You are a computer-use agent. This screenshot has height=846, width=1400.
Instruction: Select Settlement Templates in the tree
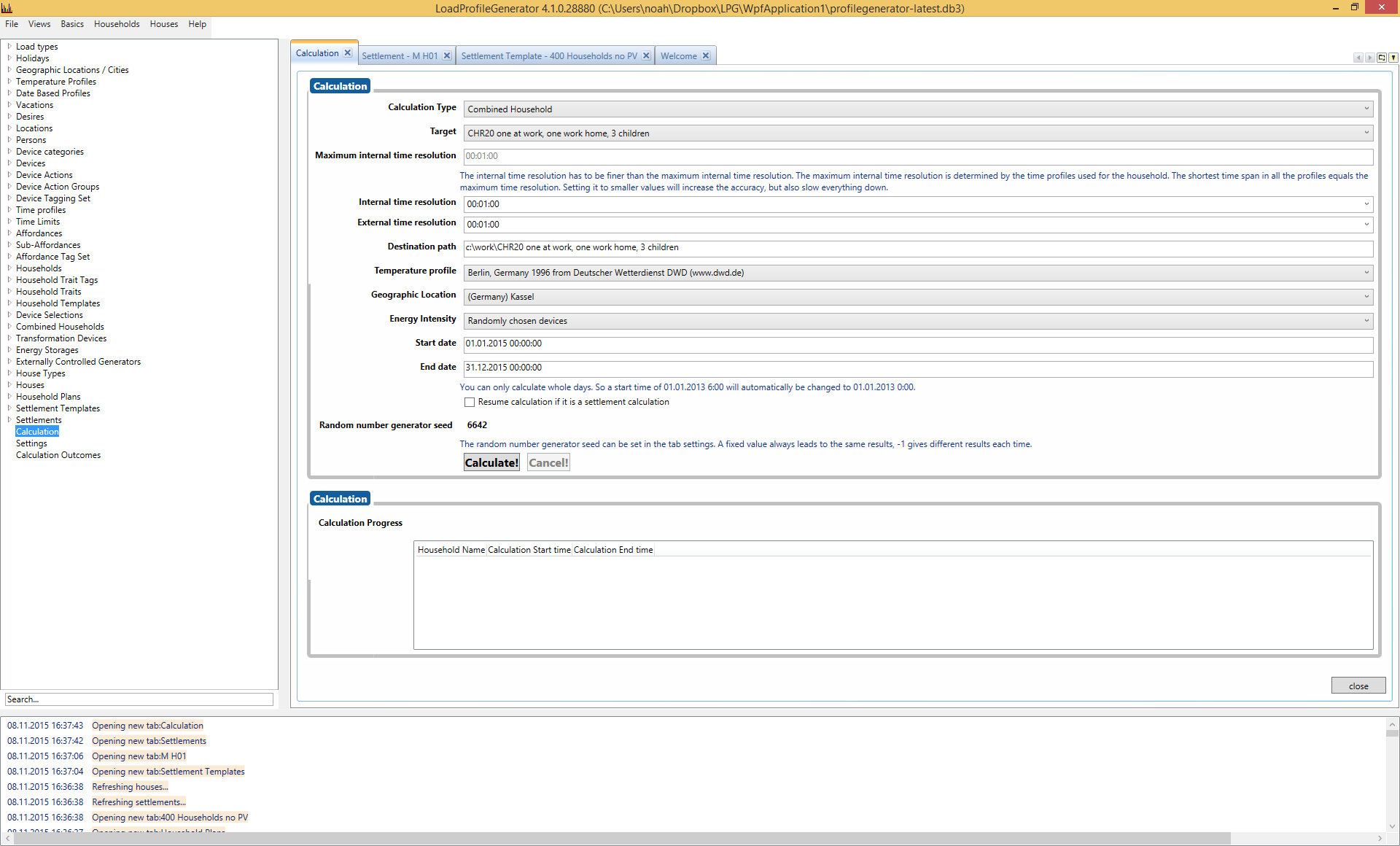[58, 408]
